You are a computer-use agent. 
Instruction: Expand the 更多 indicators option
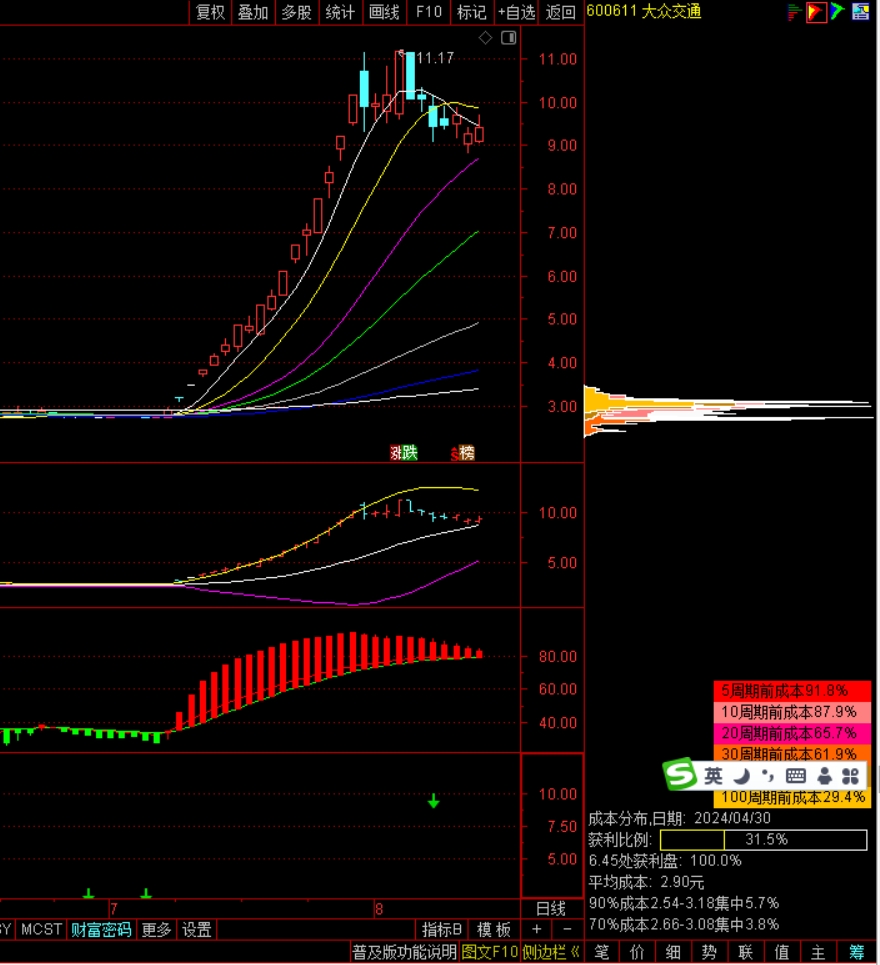[156, 930]
